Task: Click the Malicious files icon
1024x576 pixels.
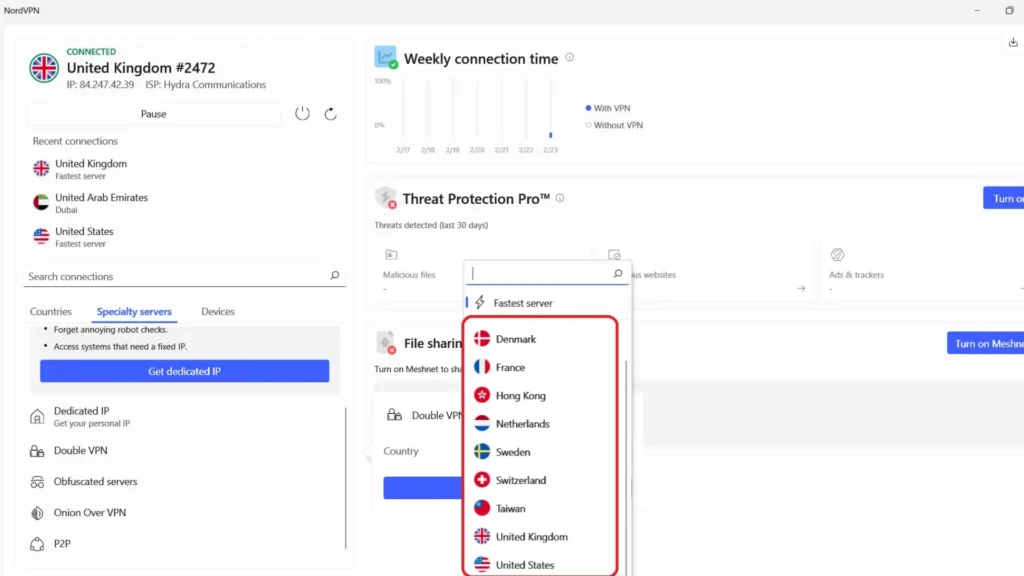Action: point(391,255)
